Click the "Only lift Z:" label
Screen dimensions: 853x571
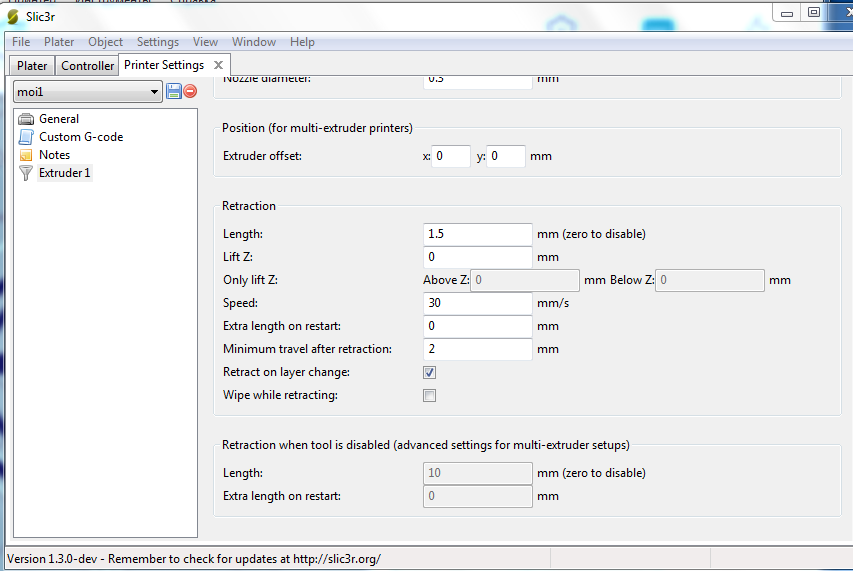250,280
